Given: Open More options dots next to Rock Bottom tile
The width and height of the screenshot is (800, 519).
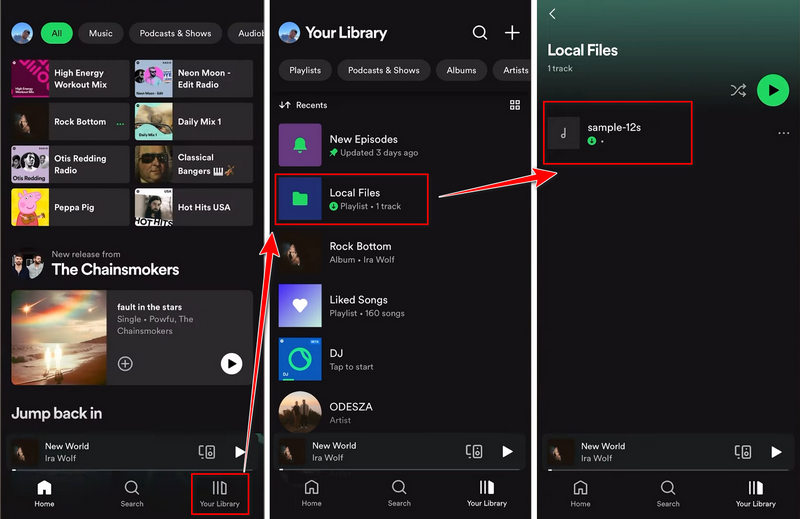Looking at the screenshot, I should tap(120, 123).
